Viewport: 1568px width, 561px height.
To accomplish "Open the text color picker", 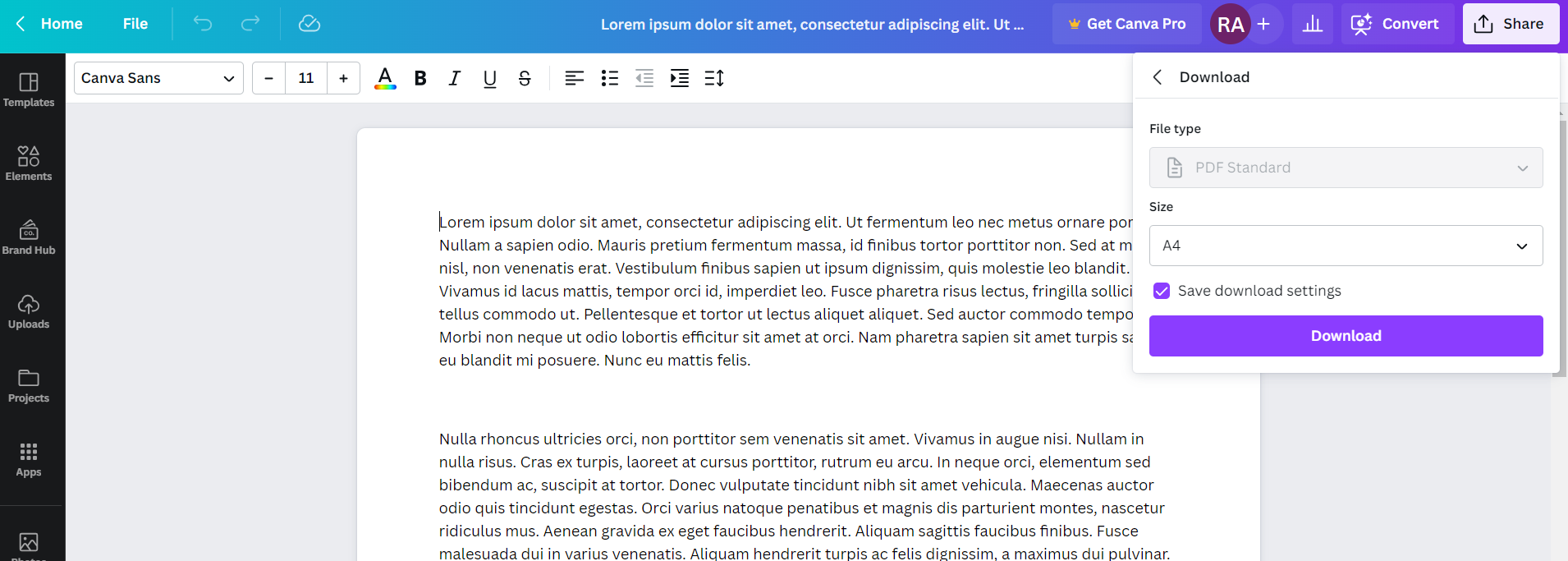I will [x=385, y=78].
